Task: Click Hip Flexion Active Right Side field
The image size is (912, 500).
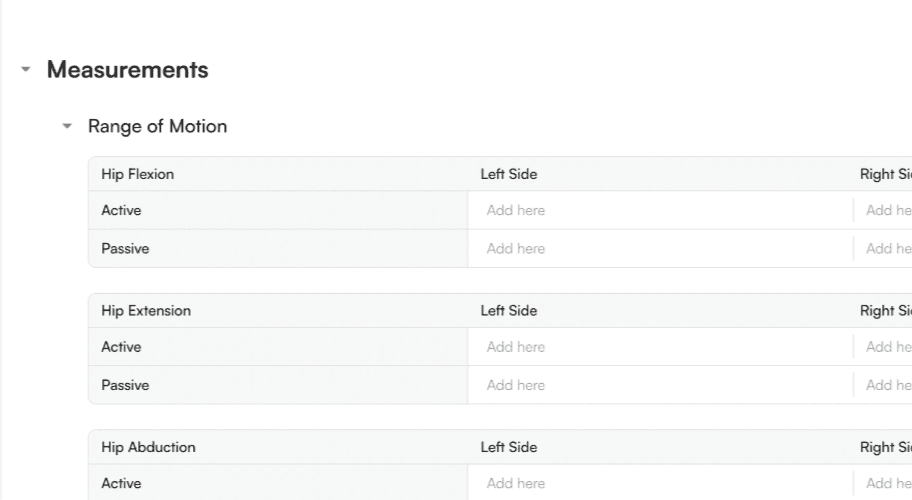Action: pyautogui.click(x=887, y=211)
